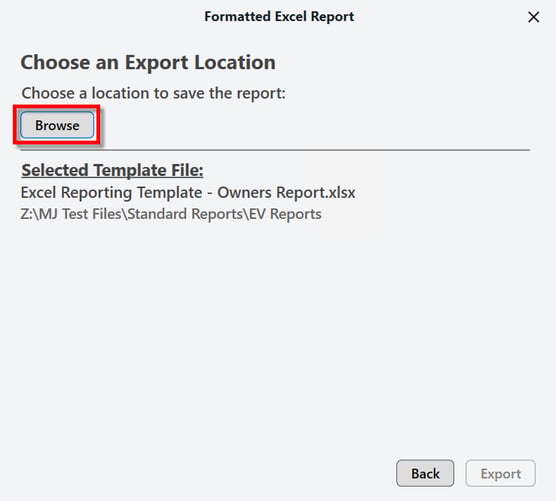Go Back to the previous step
Viewport: 556px width, 501px height.
425,473
